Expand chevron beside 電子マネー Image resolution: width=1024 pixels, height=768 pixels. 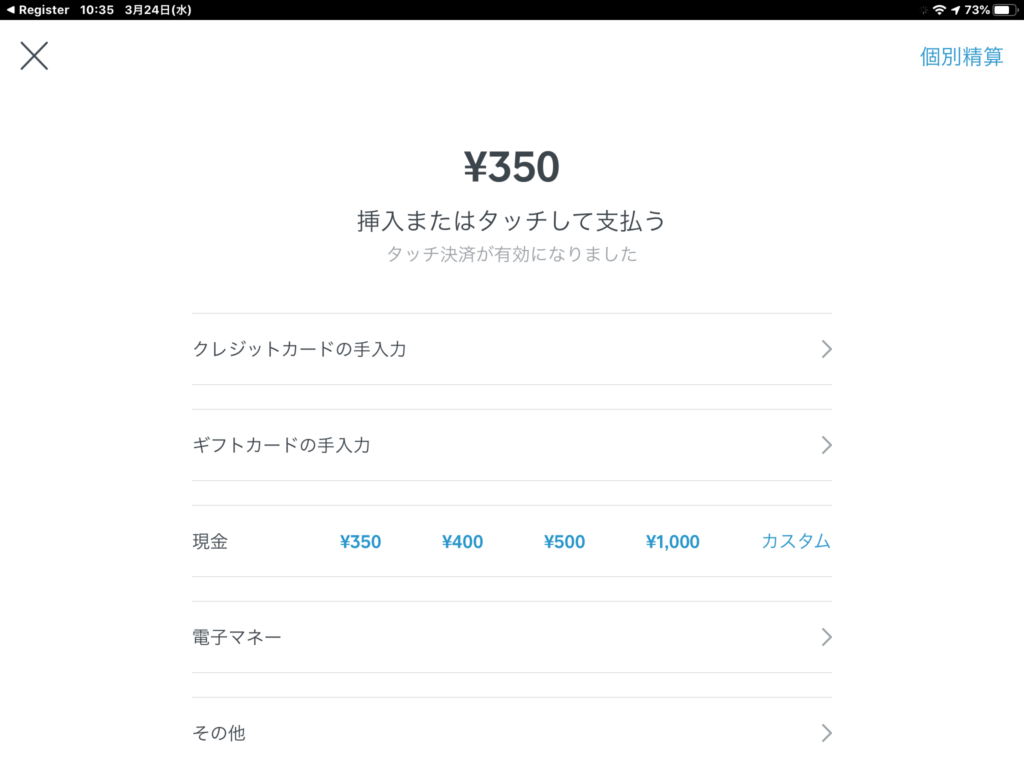(826, 637)
